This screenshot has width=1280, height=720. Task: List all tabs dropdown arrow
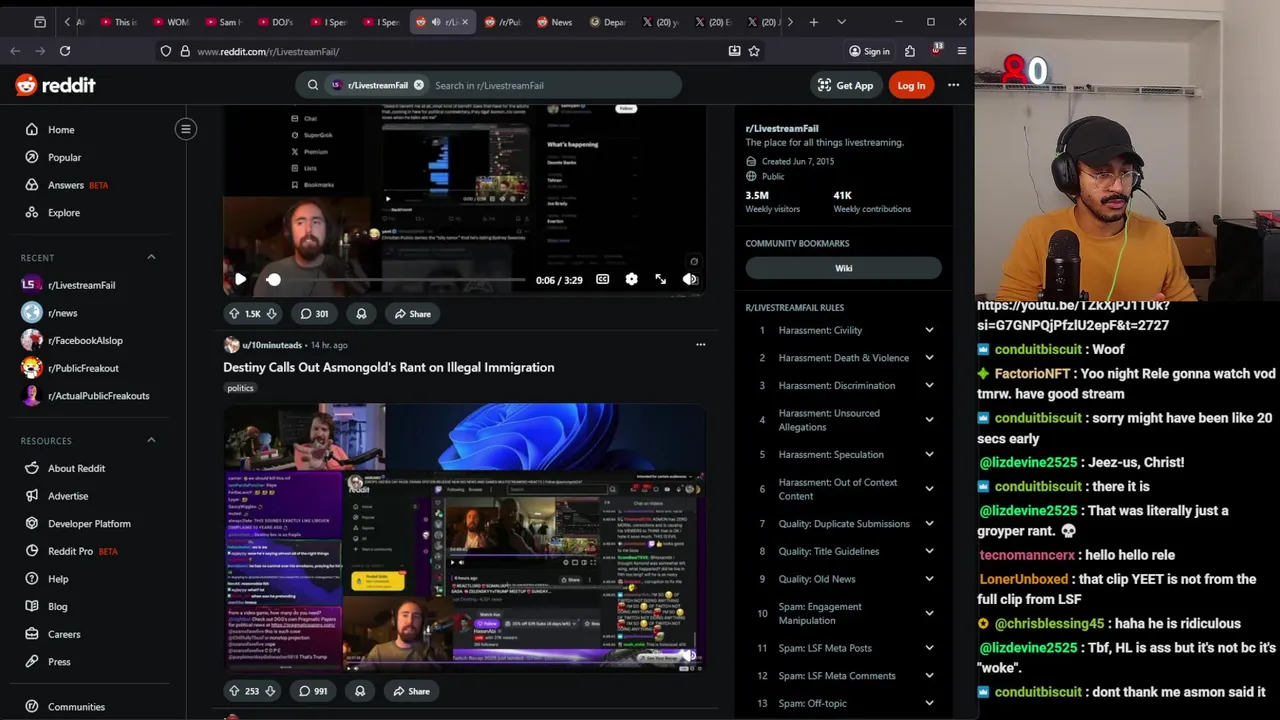[x=841, y=22]
